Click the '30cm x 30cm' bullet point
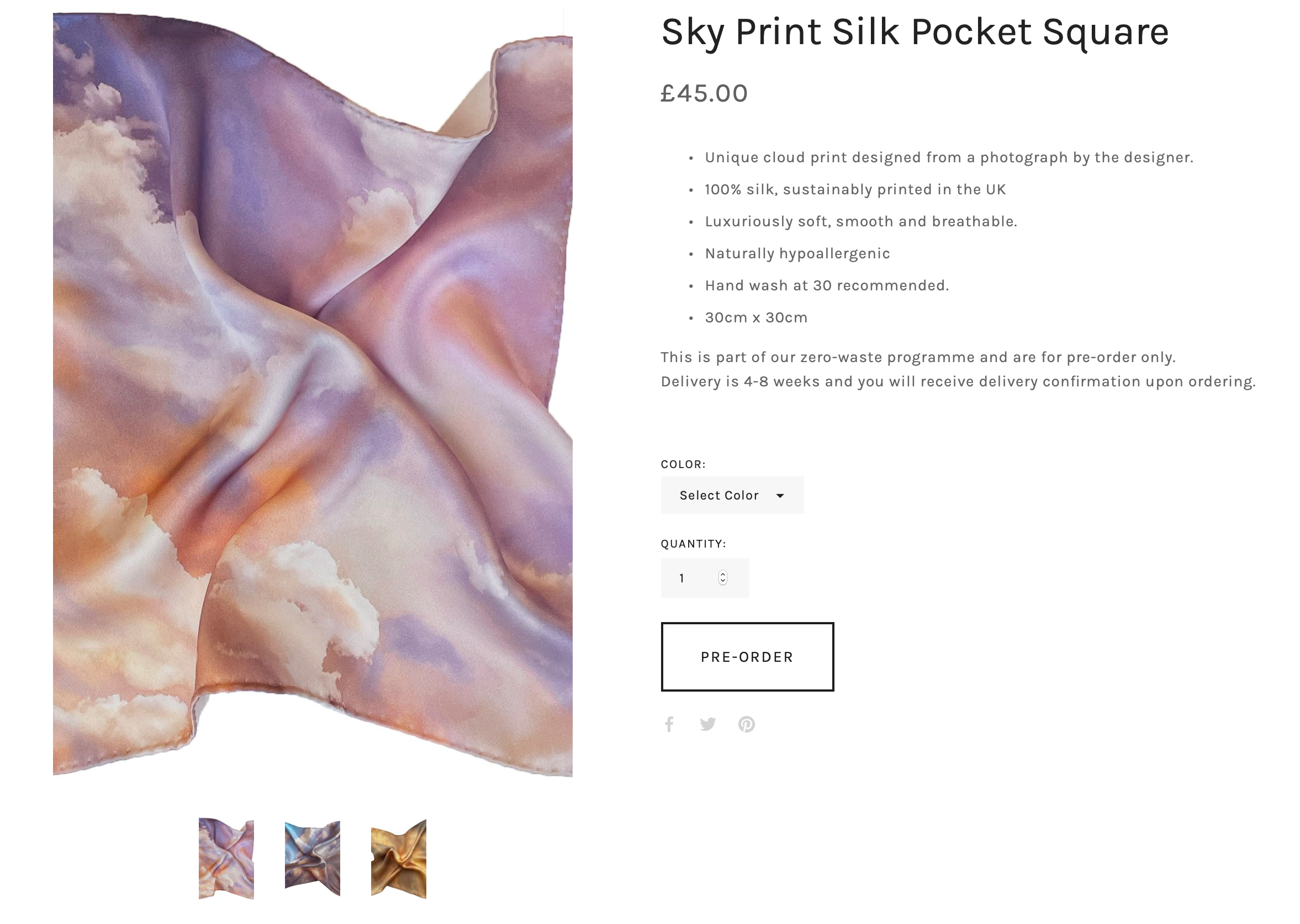Image resolution: width=1300 pixels, height=924 pixels. coord(756,317)
